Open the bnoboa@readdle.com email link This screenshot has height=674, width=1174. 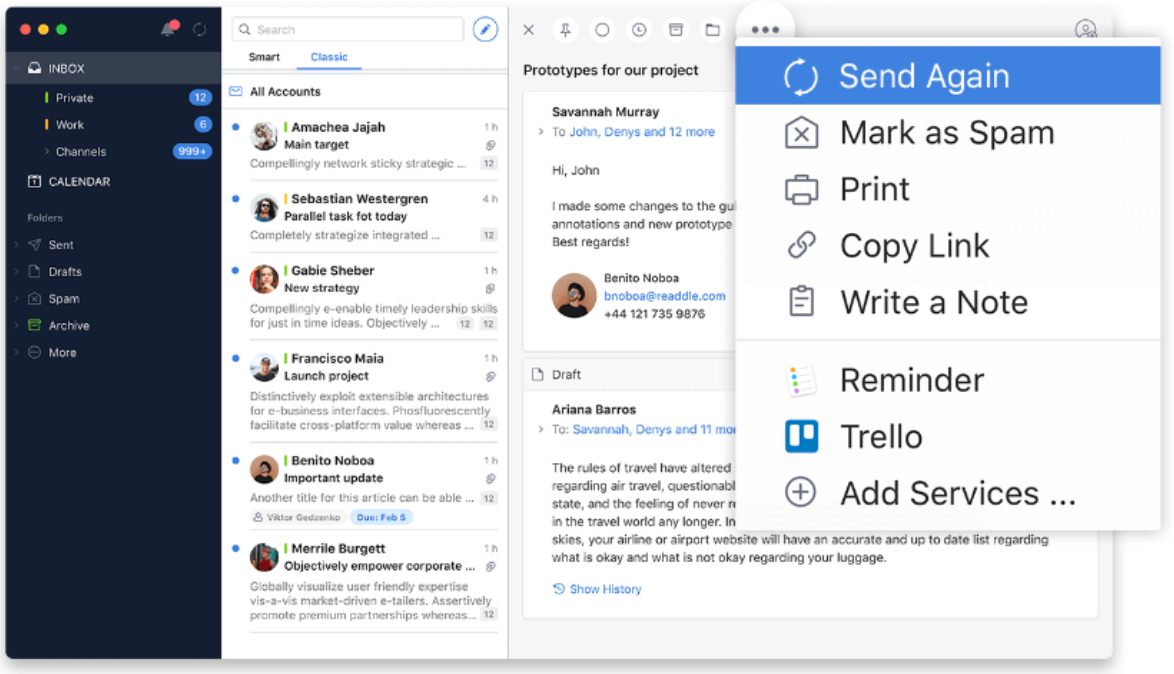[664, 296]
